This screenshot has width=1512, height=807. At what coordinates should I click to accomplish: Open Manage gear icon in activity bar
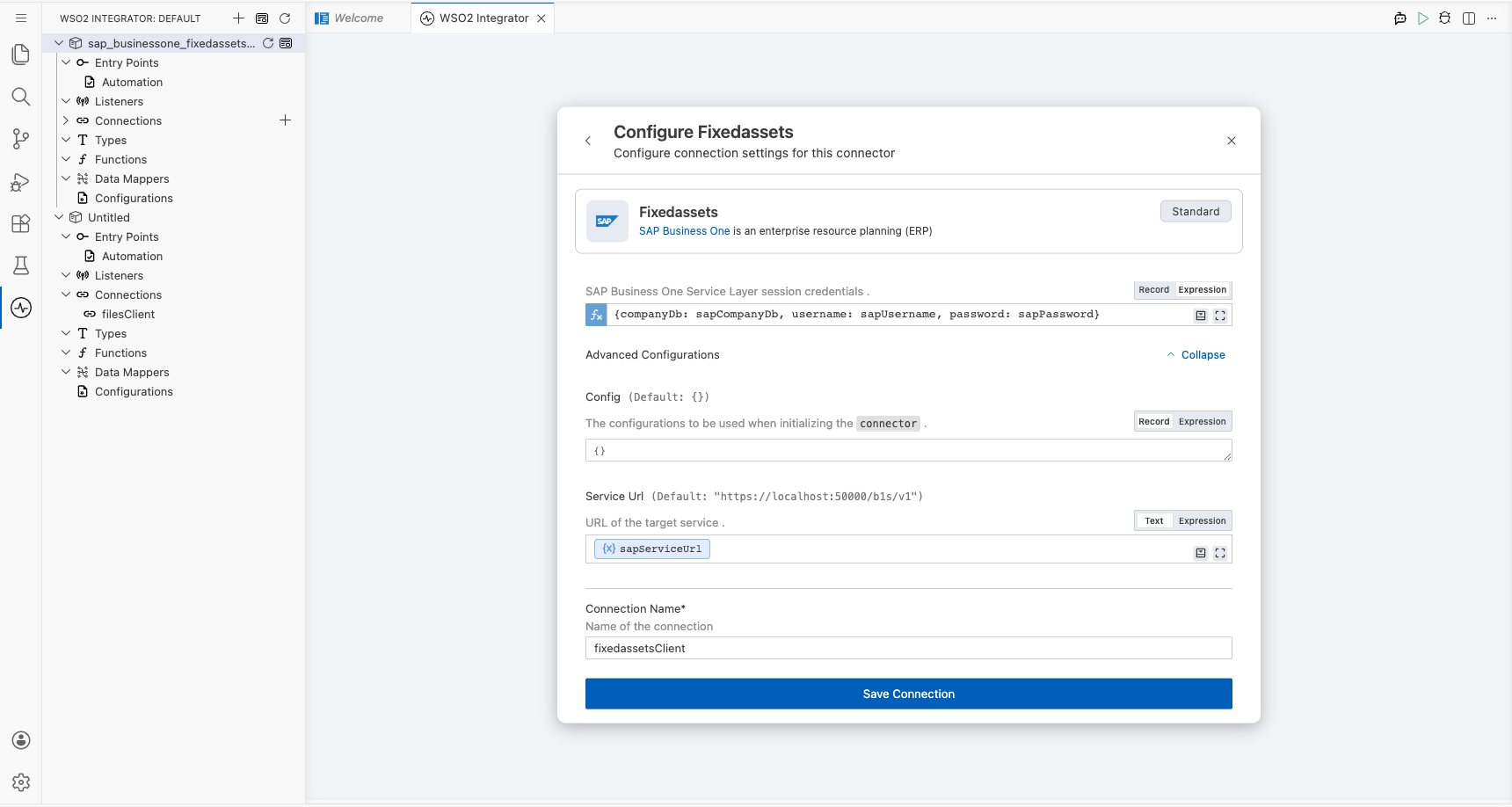coord(21,782)
